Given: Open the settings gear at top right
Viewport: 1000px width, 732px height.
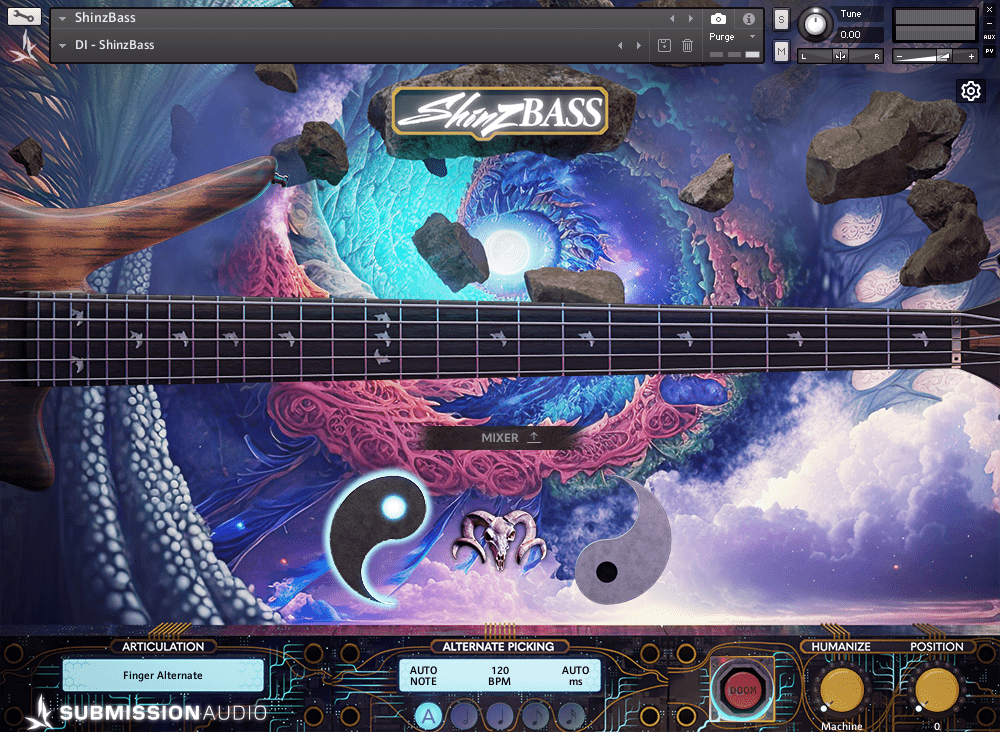Looking at the screenshot, I should 971,91.
